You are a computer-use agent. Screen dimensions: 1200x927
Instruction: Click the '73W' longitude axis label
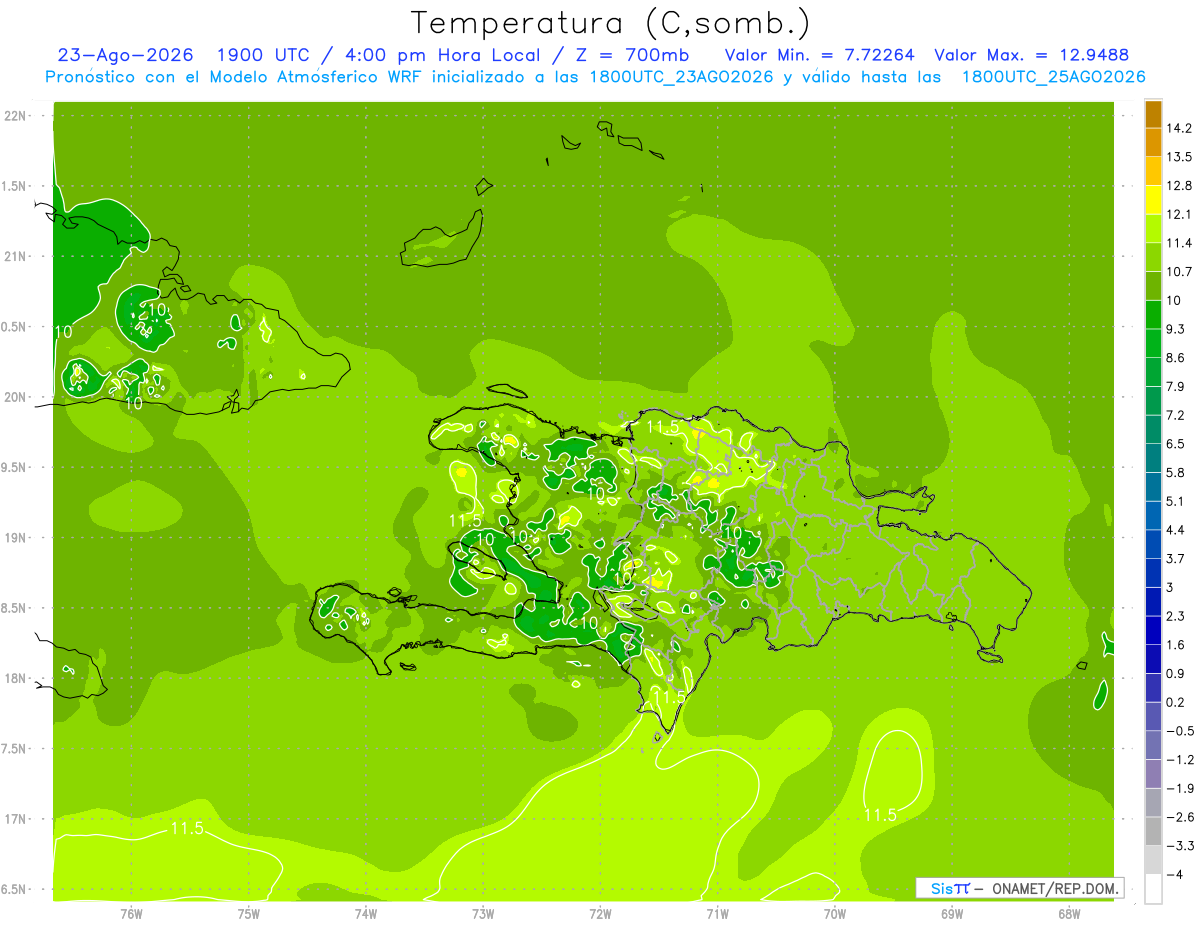(483, 913)
